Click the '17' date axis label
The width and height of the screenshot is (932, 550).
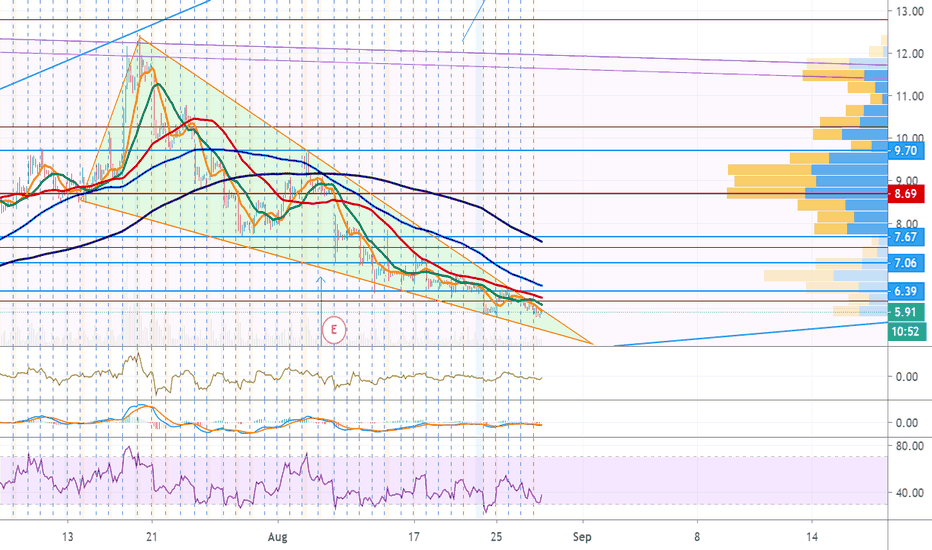click(x=414, y=537)
